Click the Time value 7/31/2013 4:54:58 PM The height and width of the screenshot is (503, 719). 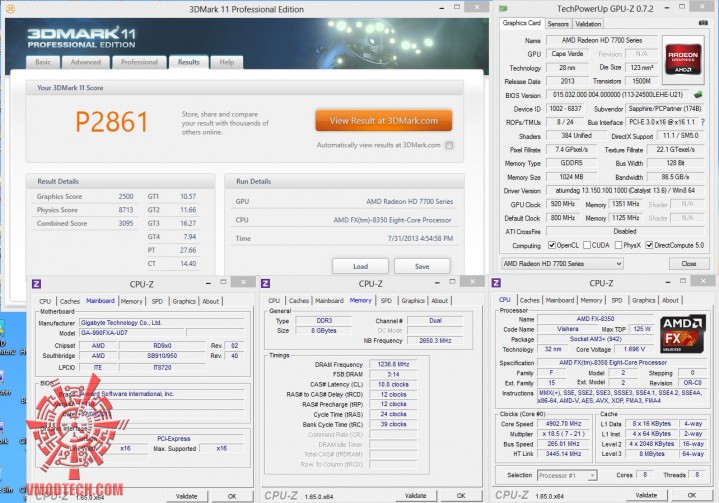click(420, 238)
